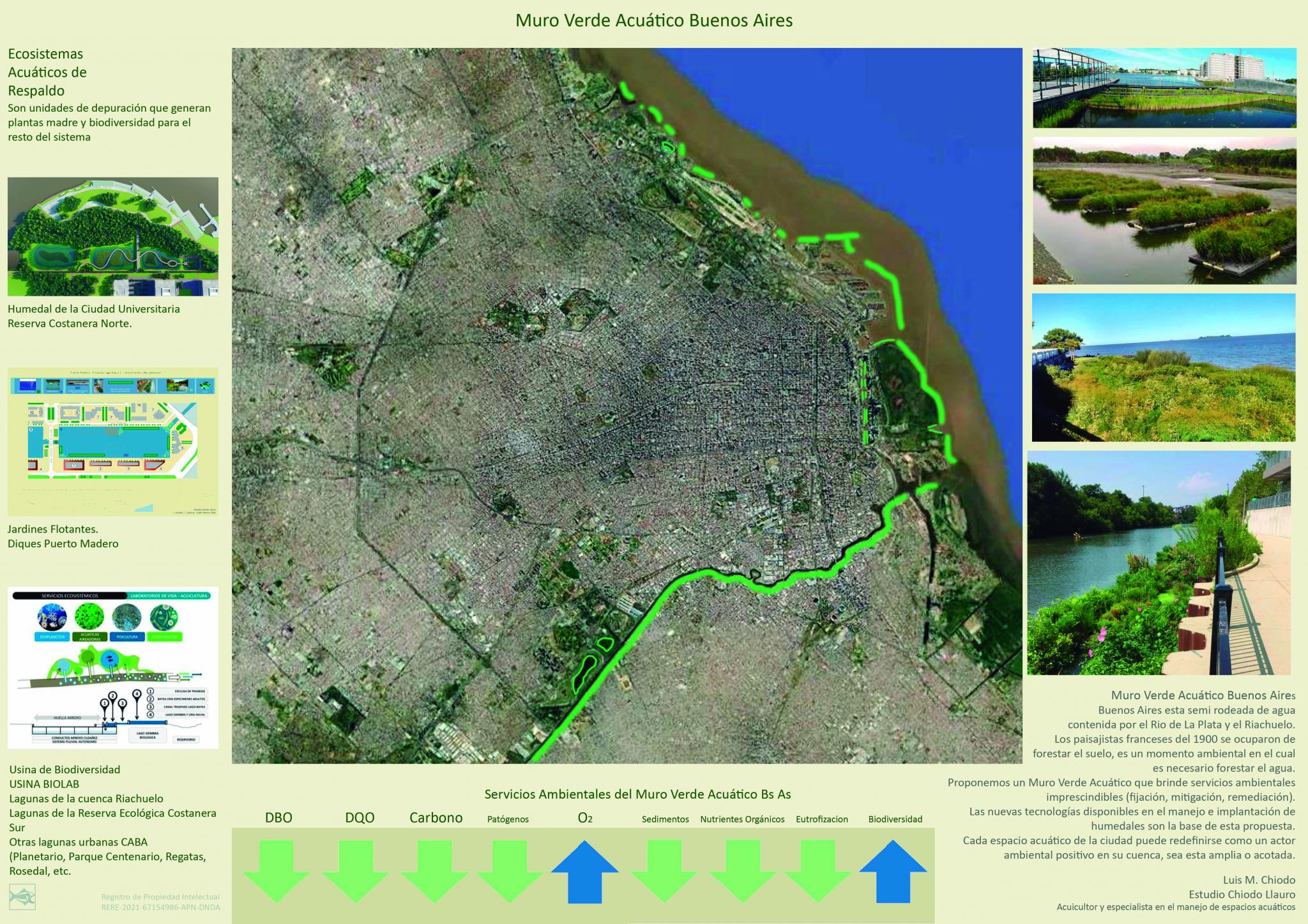Click the fish logo in the bottom-left corner
The width and height of the screenshot is (1308, 924).
(22, 897)
